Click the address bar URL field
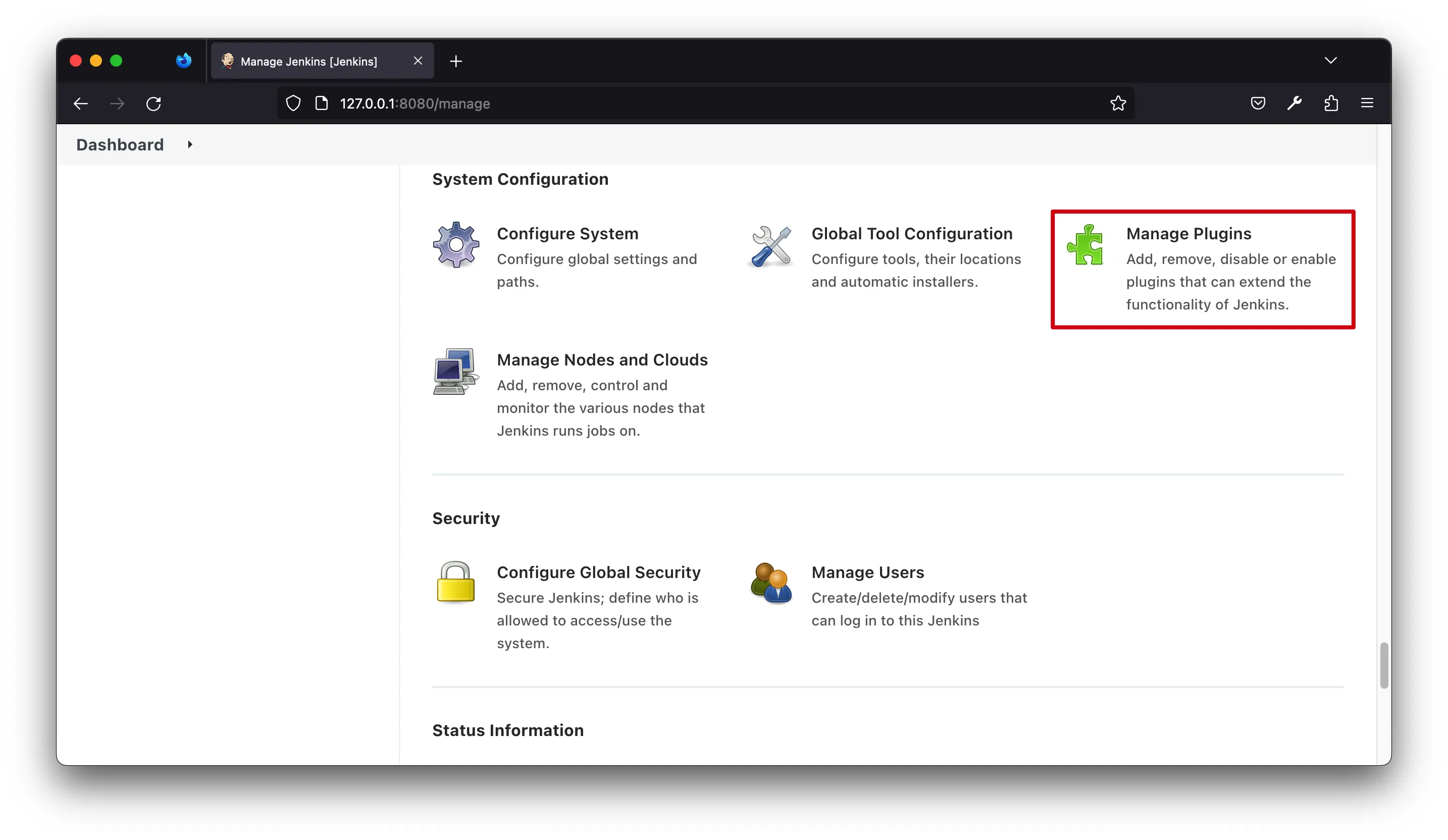This screenshot has height=840, width=1448. tap(690, 103)
